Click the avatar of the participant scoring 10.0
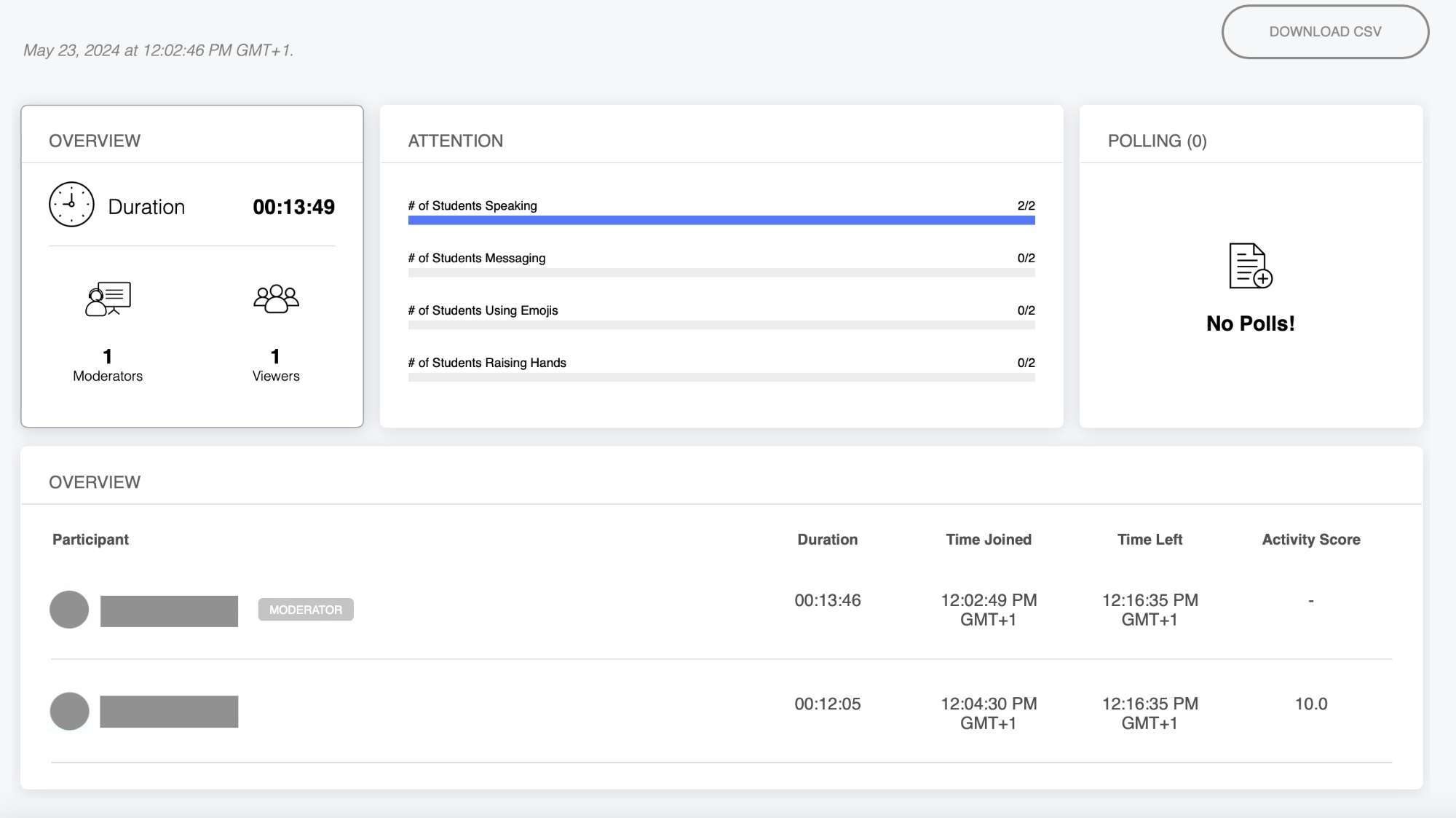 pyautogui.click(x=69, y=711)
